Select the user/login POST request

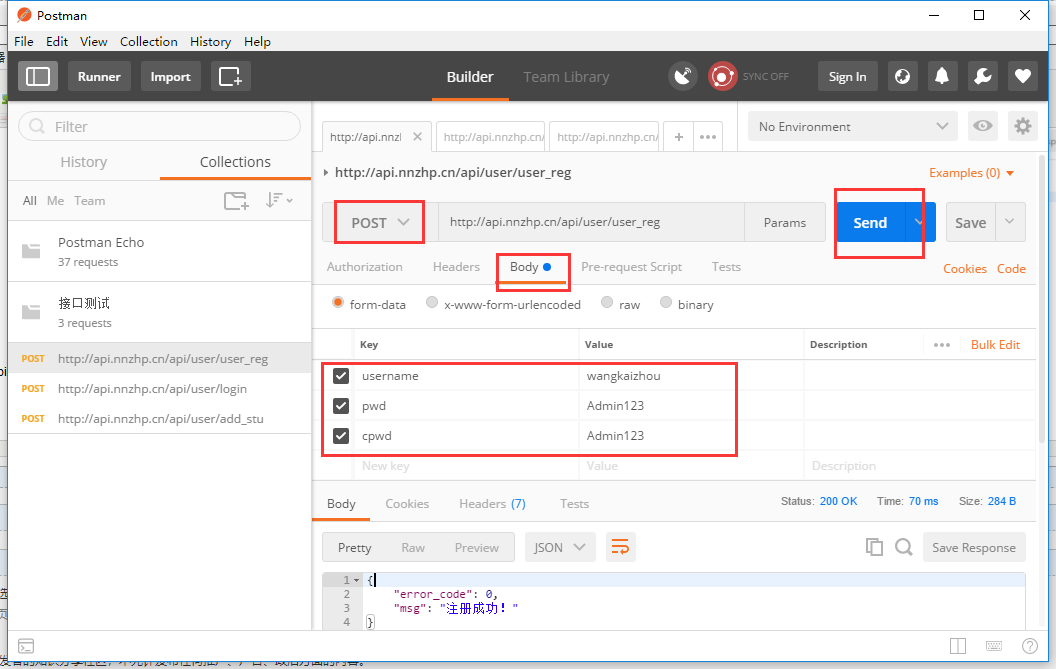160,389
